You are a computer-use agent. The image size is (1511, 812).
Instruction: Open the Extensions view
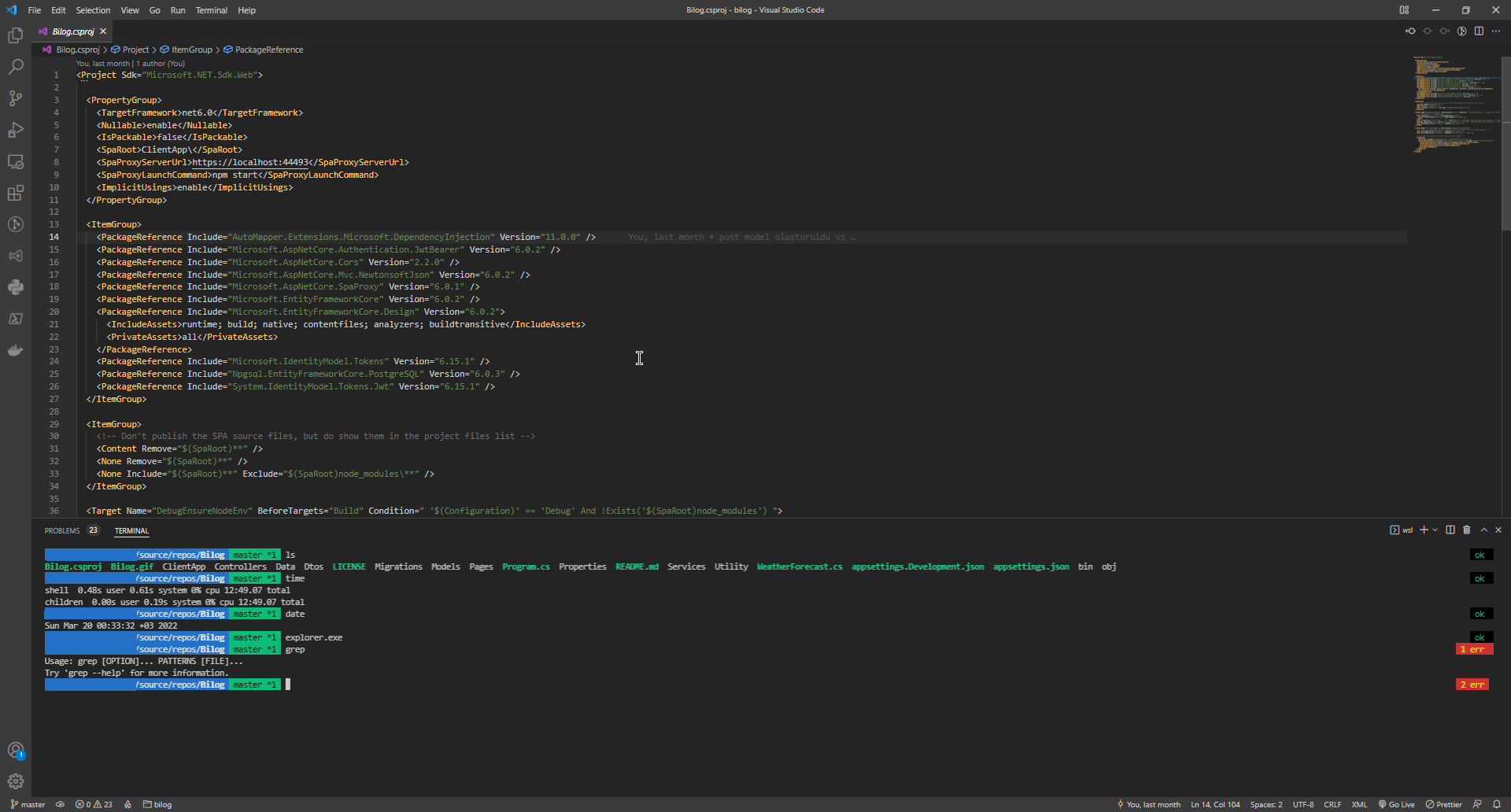16,193
